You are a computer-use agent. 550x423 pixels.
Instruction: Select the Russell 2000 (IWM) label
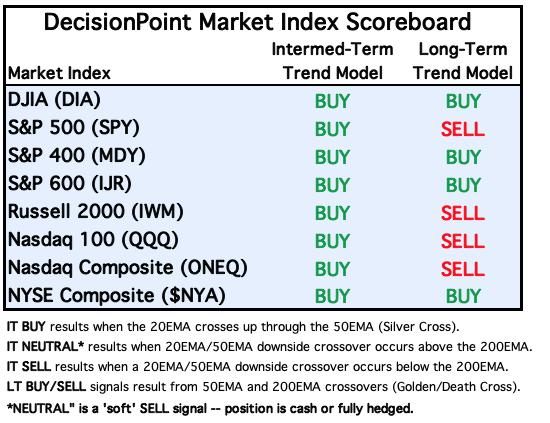(x=95, y=212)
